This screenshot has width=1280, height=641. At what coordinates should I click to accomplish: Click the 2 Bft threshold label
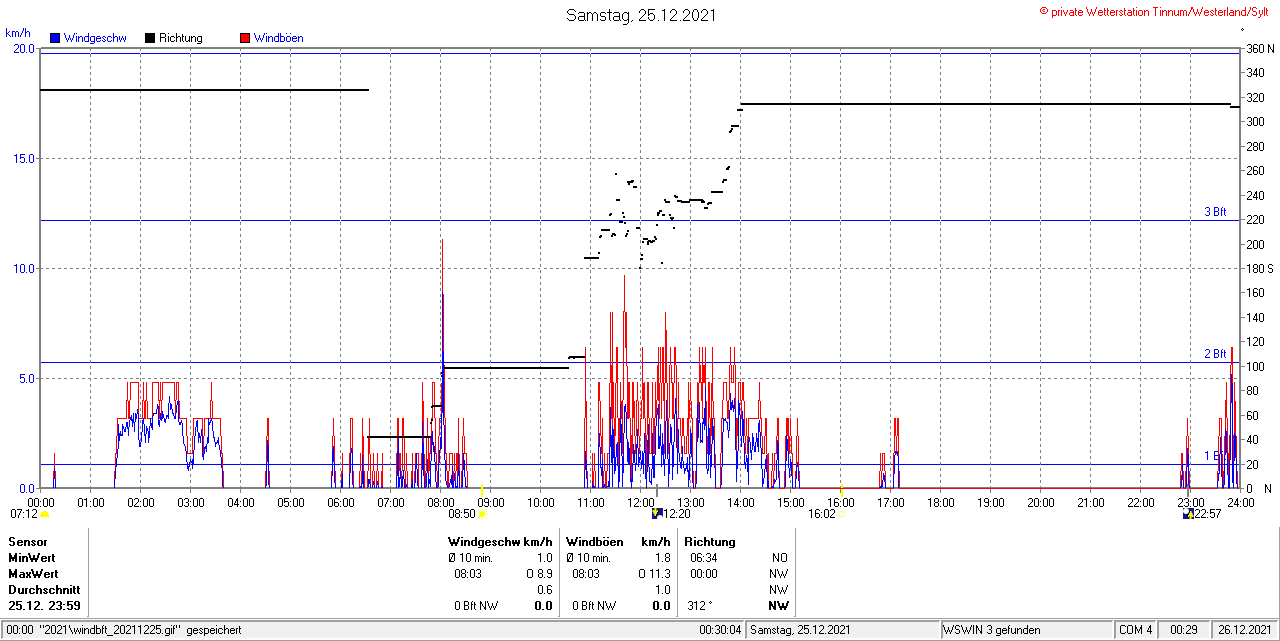tap(1215, 354)
